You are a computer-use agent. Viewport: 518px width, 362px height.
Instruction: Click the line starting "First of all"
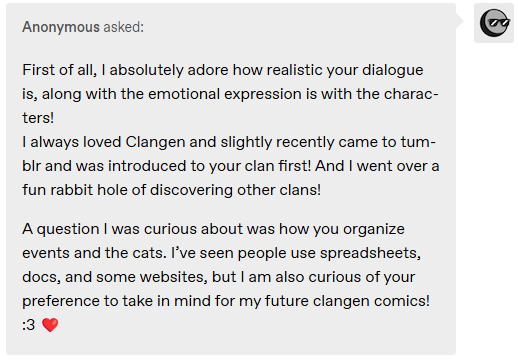(x=223, y=70)
